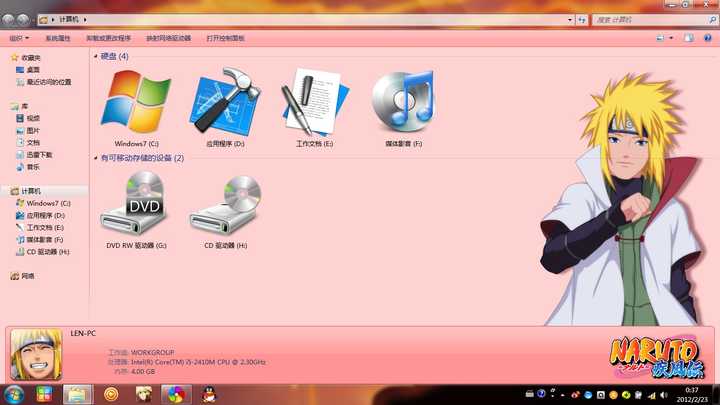Click the volume speaker tray icon
The image size is (720, 405).
point(664,395)
